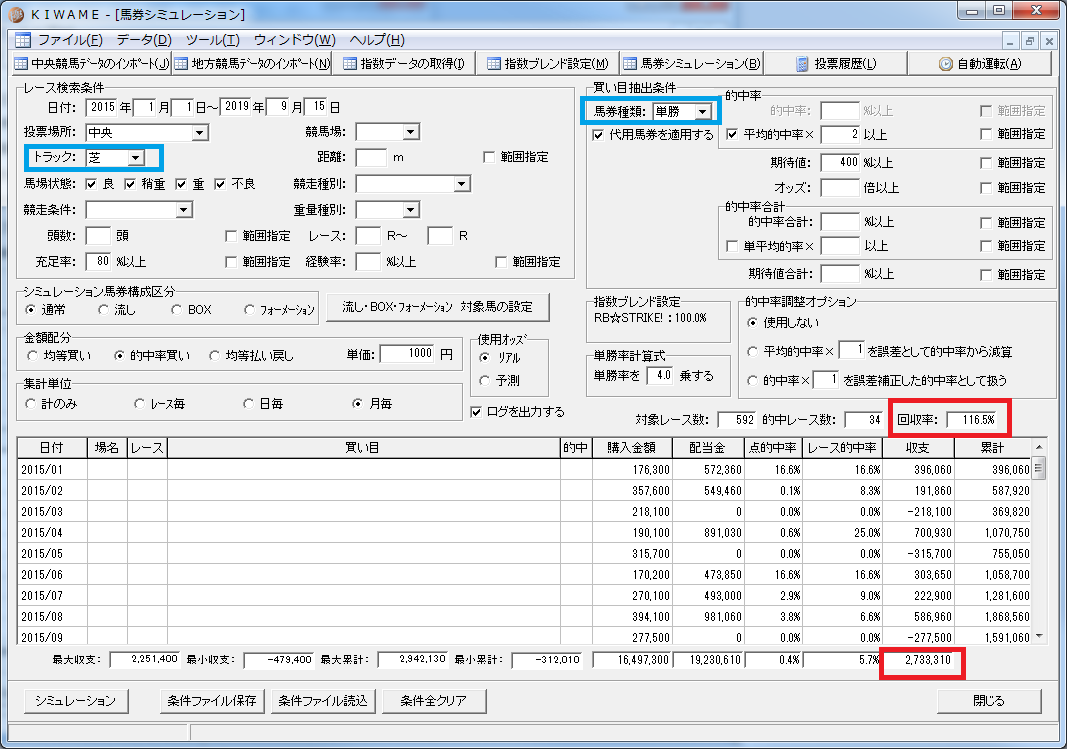The width and height of the screenshot is (1067, 749).
Task: Toggle the 単平均的中率× checkbox
Action: click(x=732, y=246)
